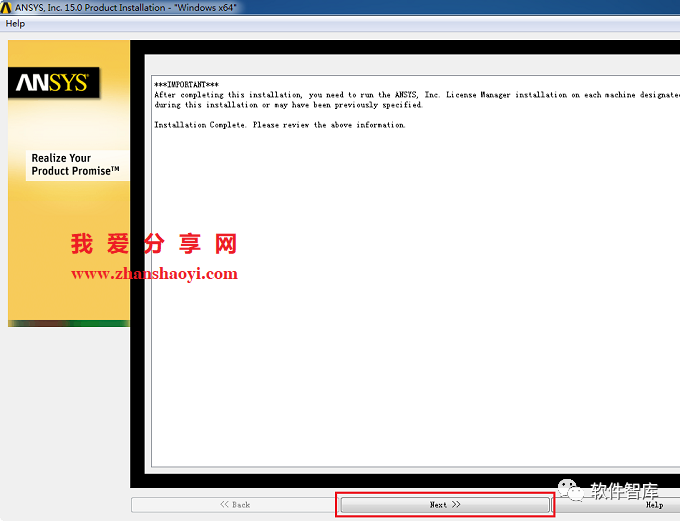Screen dimensions: 680x521
Task: Click 'Realize Your Product Promise' banner text
Action: pos(75,164)
